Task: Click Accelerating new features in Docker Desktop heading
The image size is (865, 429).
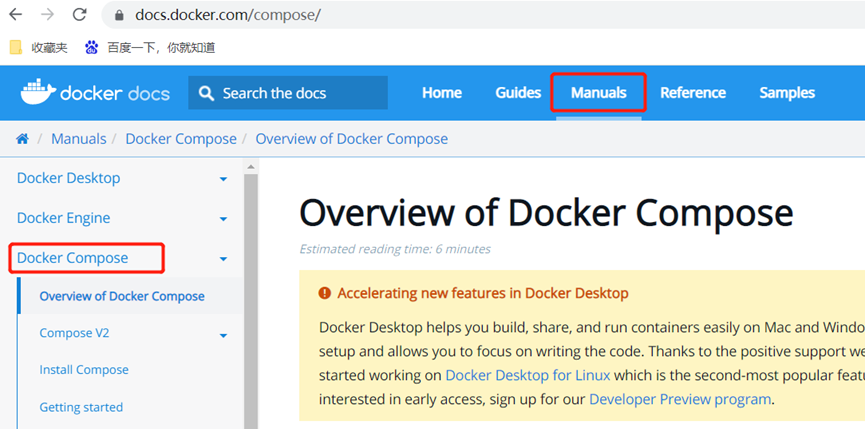Action: (483, 293)
